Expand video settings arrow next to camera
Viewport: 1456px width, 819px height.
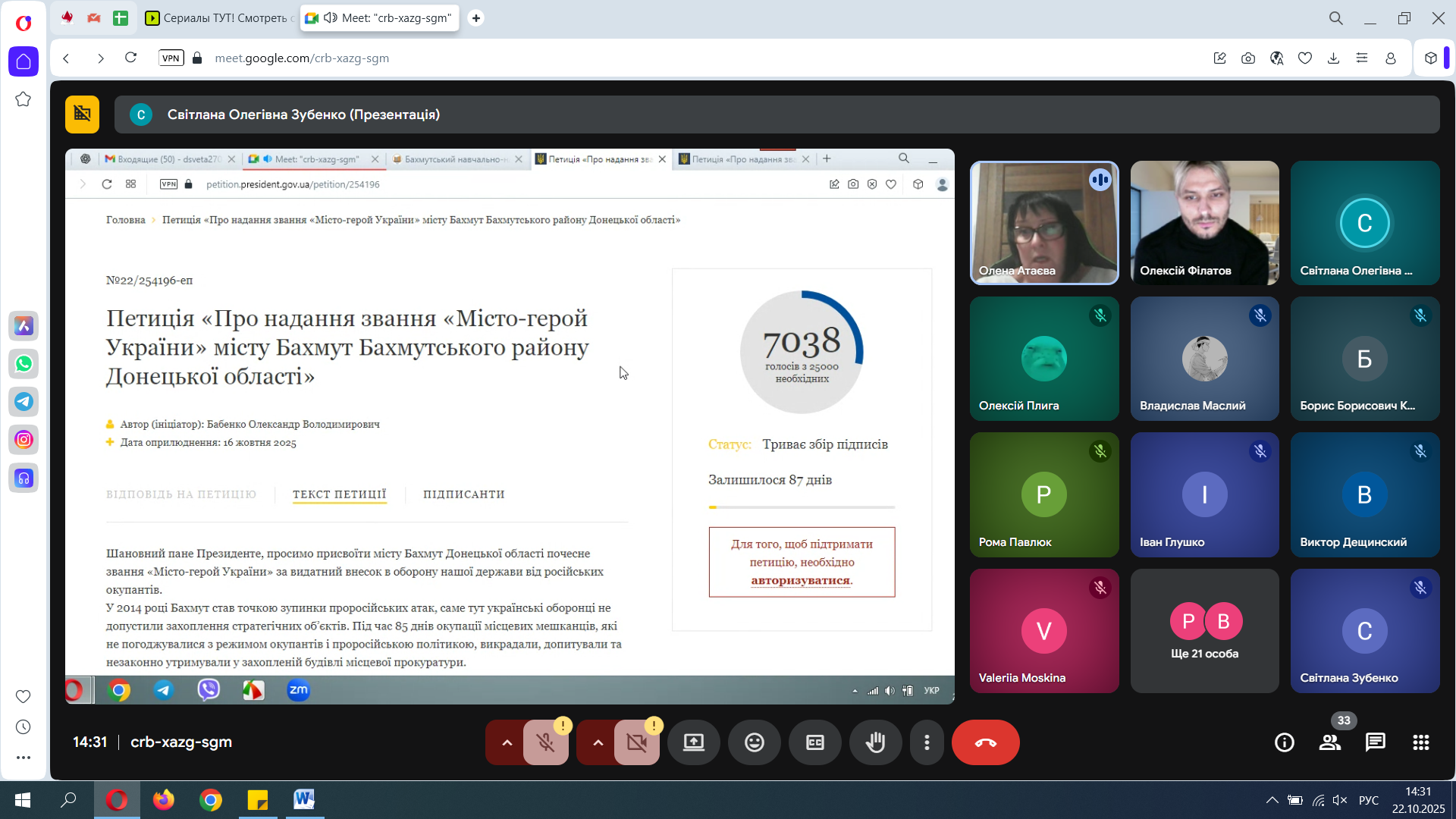(x=598, y=742)
